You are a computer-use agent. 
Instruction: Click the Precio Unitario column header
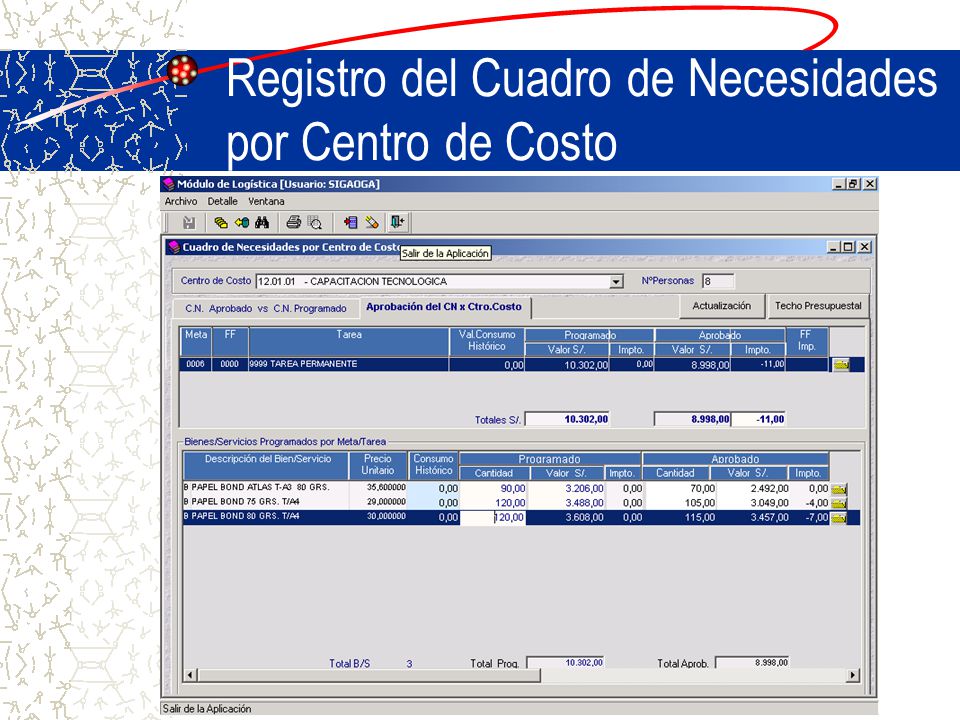378,465
